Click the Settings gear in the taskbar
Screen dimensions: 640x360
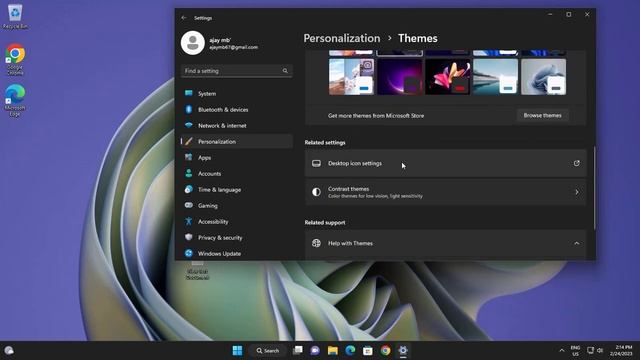403,351
